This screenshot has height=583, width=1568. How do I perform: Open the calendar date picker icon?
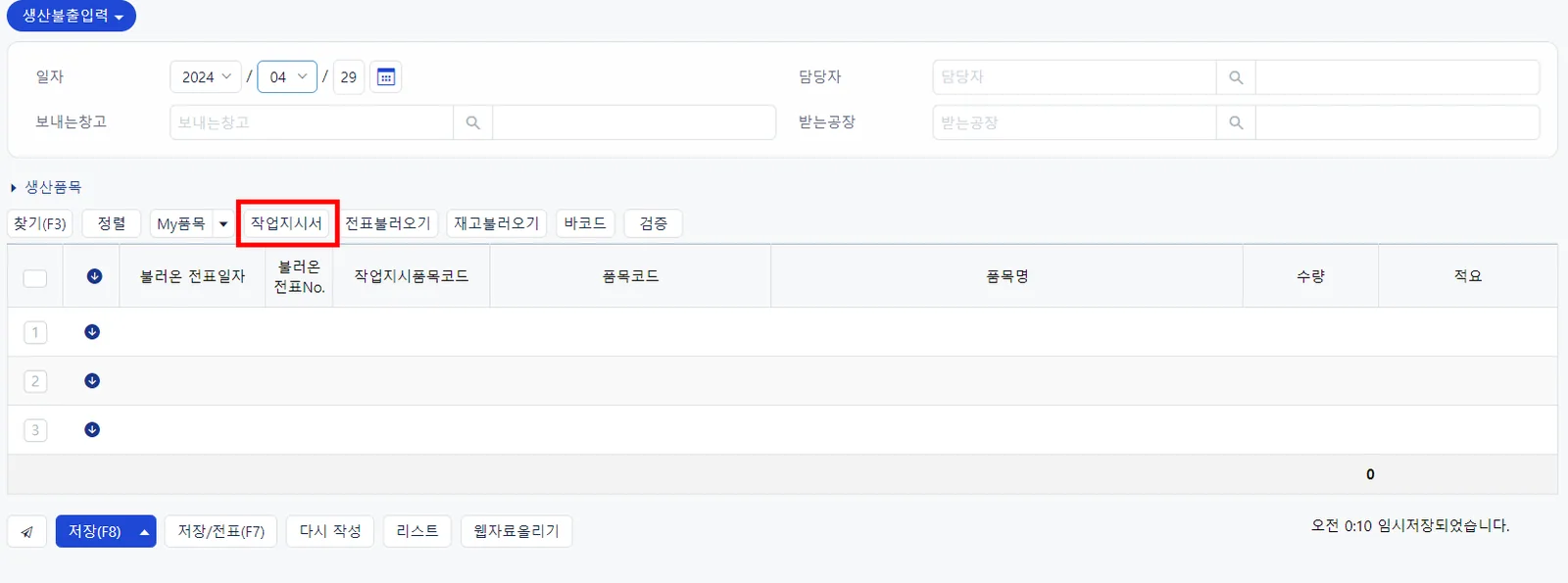[386, 76]
